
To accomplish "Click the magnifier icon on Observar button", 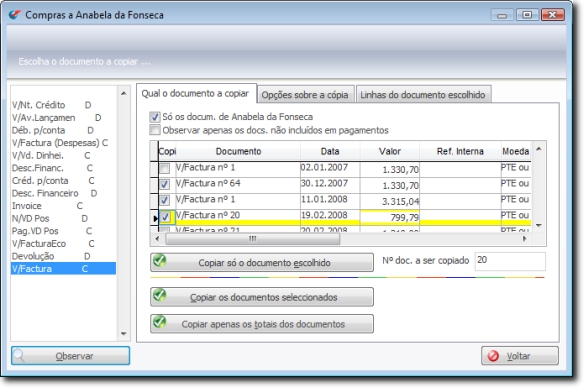I will [x=19, y=356].
